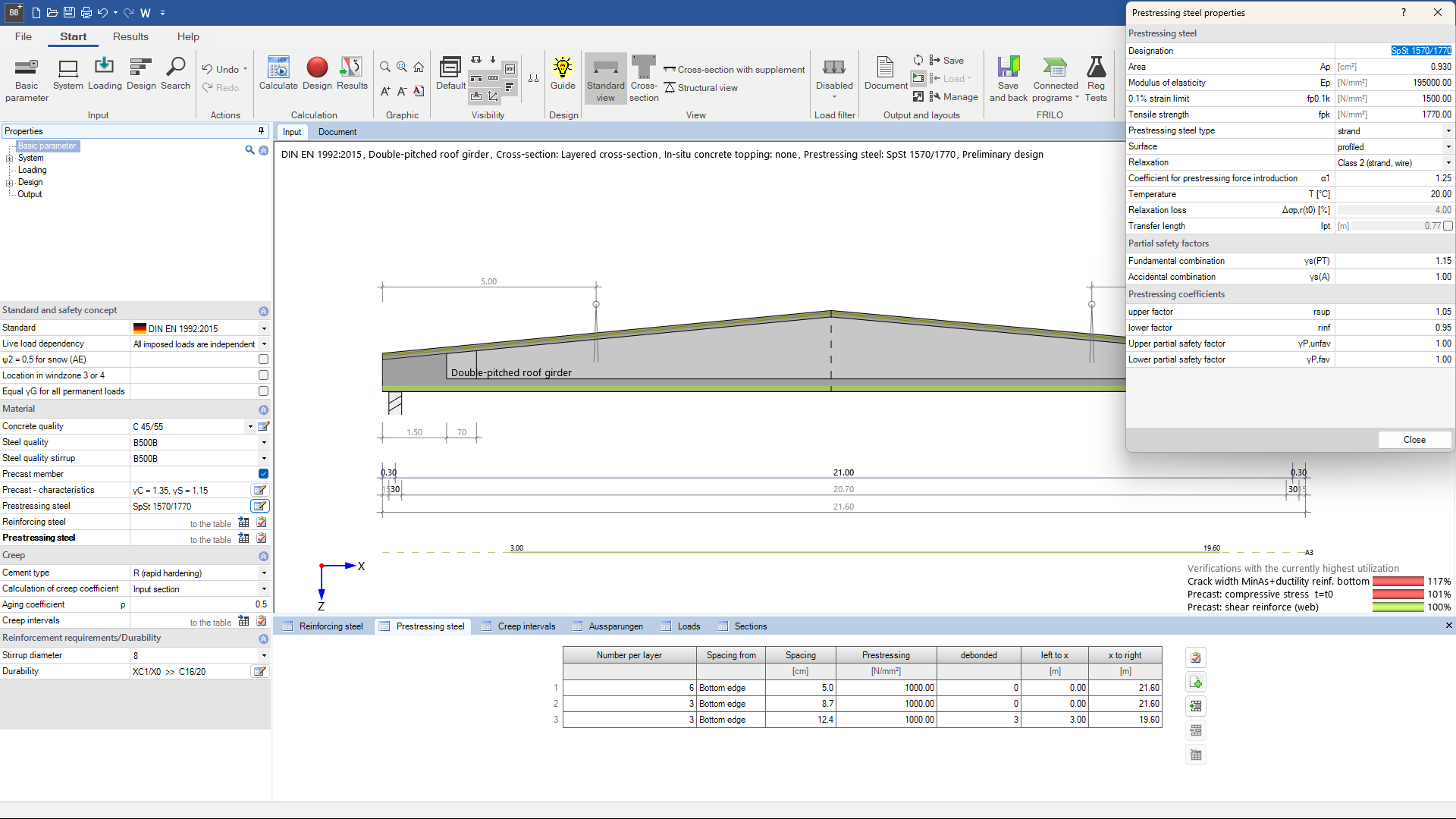Screen dimensions: 1456x819
Task: Open the Relaxation class dropdown
Action: 1447,162
